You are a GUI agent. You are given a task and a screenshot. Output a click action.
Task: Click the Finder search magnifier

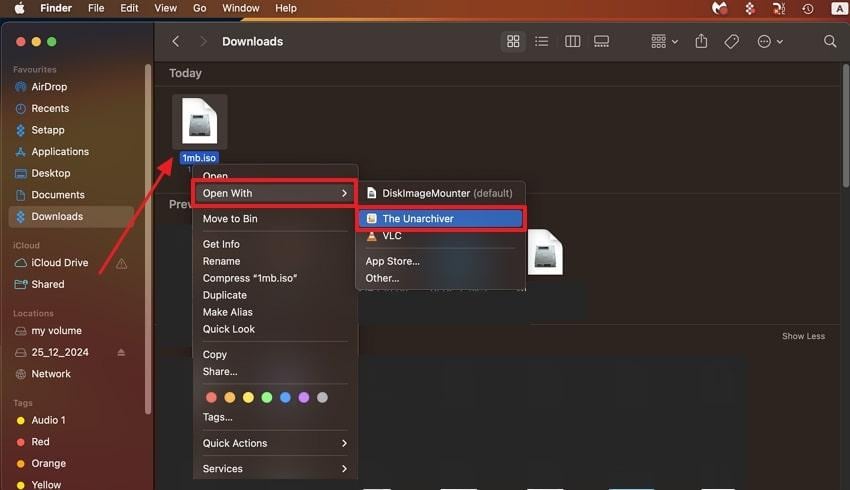pos(829,41)
